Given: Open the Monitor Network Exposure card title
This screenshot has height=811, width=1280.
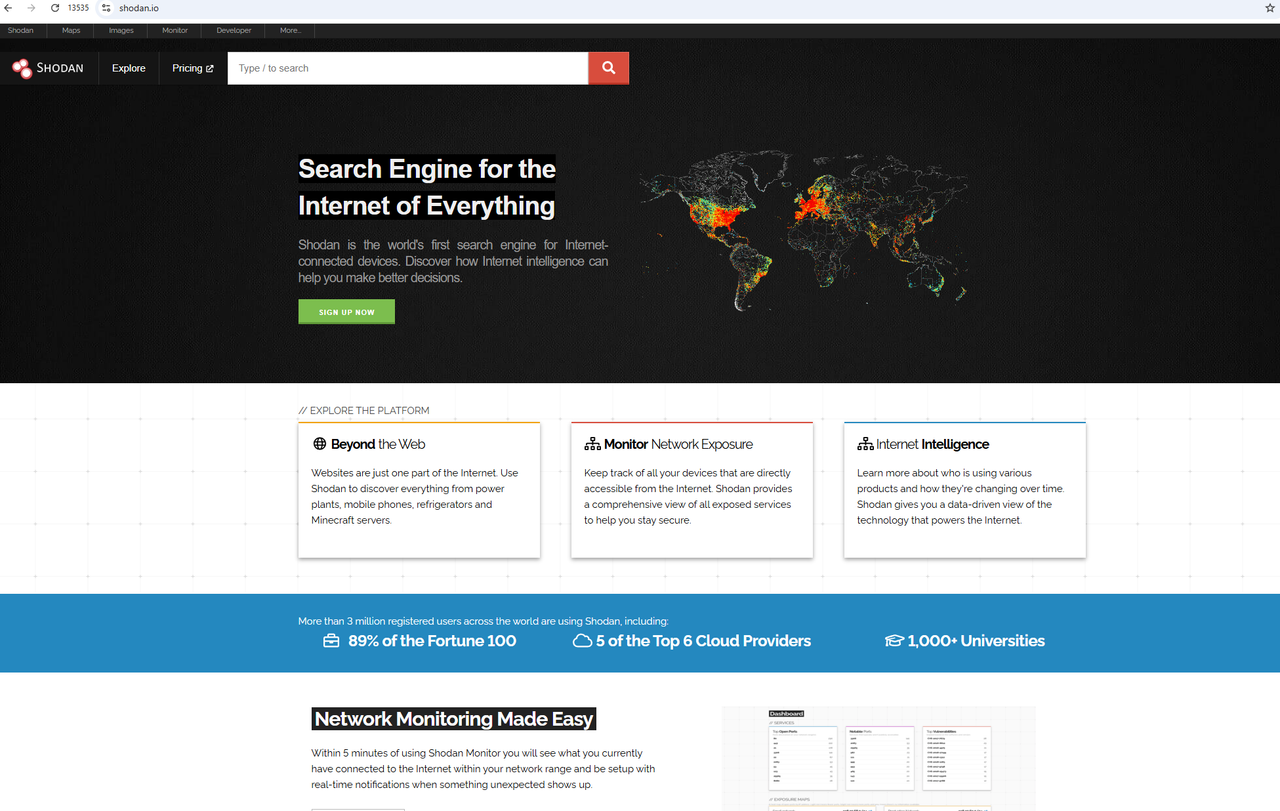Looking at the screenshot, I should coord(678,444).
